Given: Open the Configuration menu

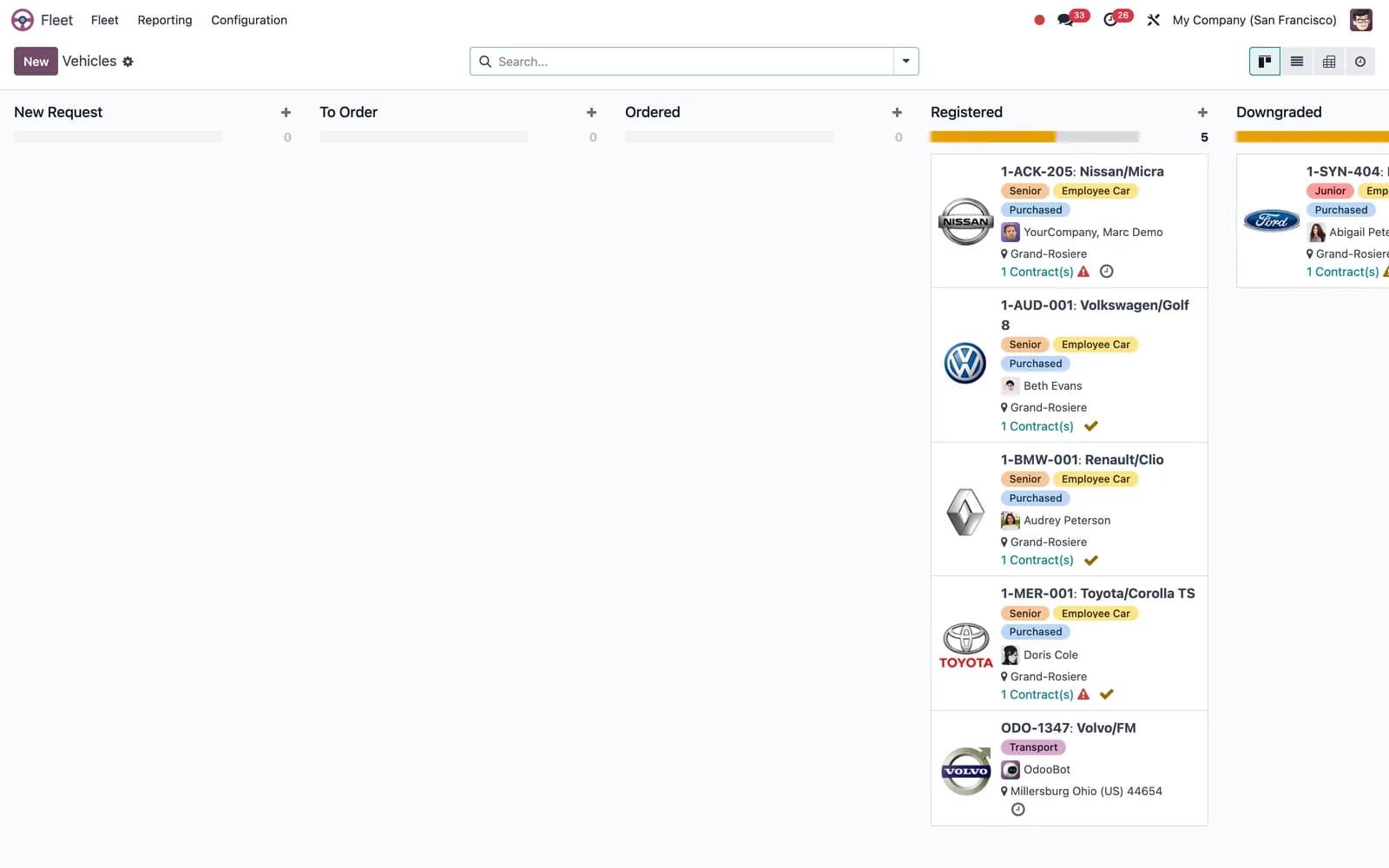Looking at the screenshot, I should (x=249, y=20).
